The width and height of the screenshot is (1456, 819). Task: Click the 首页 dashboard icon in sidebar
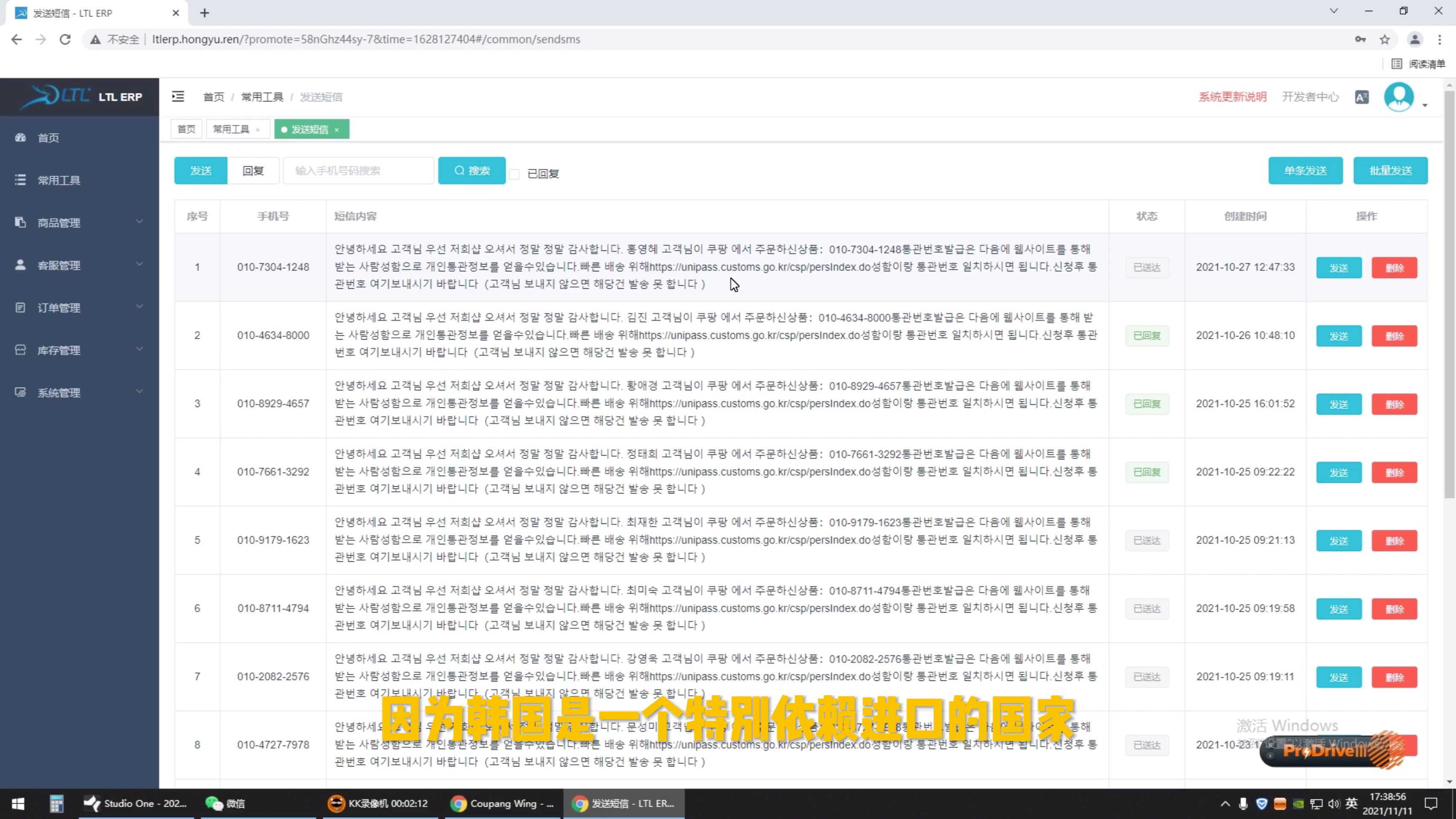tap(21, 137)
